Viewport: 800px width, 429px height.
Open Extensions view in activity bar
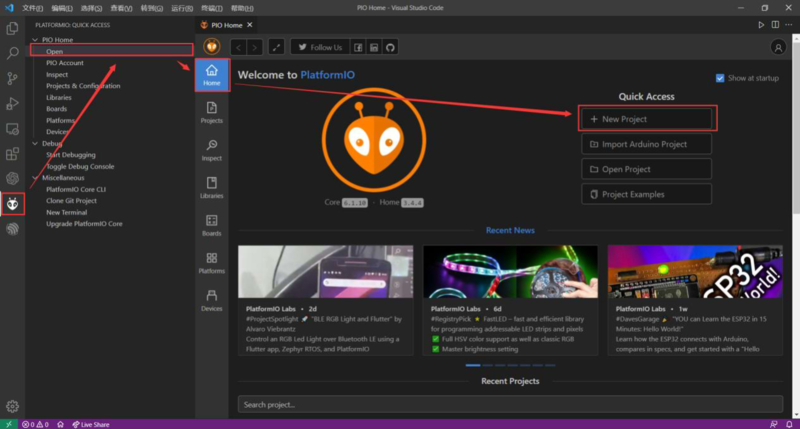coord(13,154)
